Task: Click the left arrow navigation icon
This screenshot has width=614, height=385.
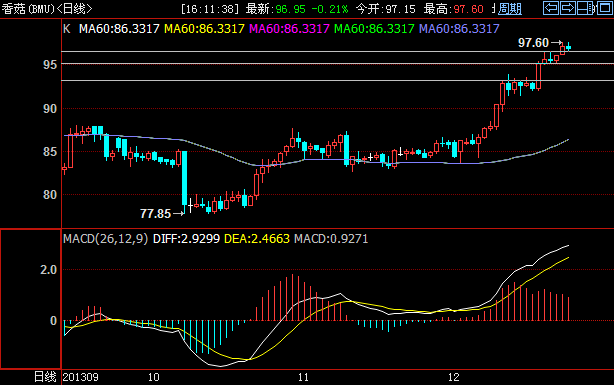Action: click(551, 8)
